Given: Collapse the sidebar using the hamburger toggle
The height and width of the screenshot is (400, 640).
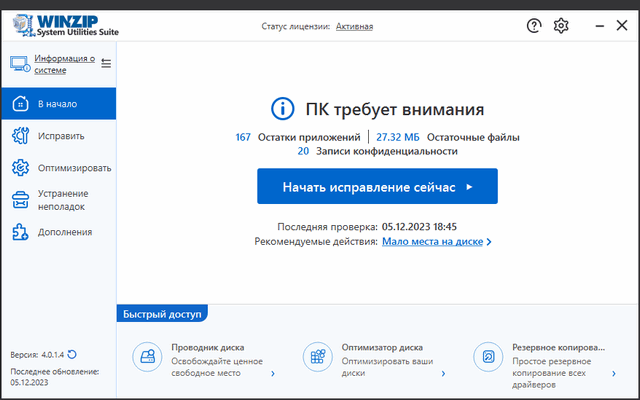Looking at the screenshot, I should point(106,64).
